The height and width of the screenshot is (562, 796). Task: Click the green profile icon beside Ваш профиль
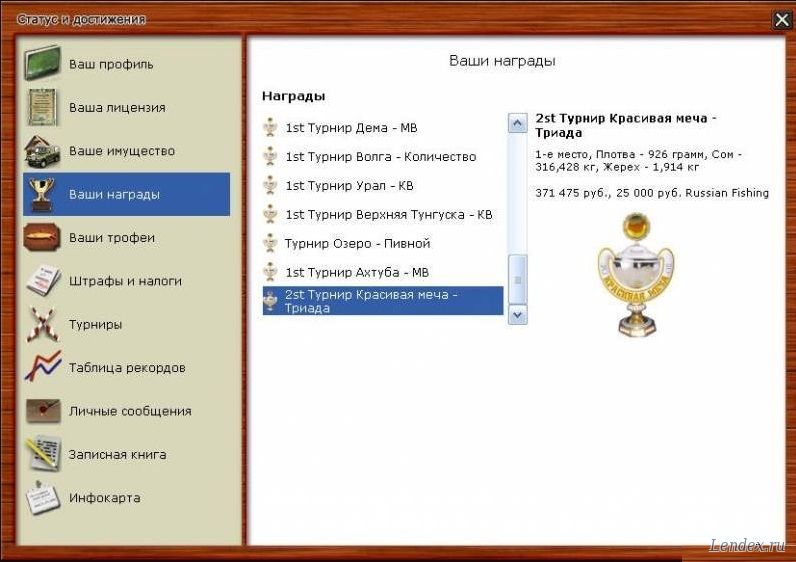[42, 64]
